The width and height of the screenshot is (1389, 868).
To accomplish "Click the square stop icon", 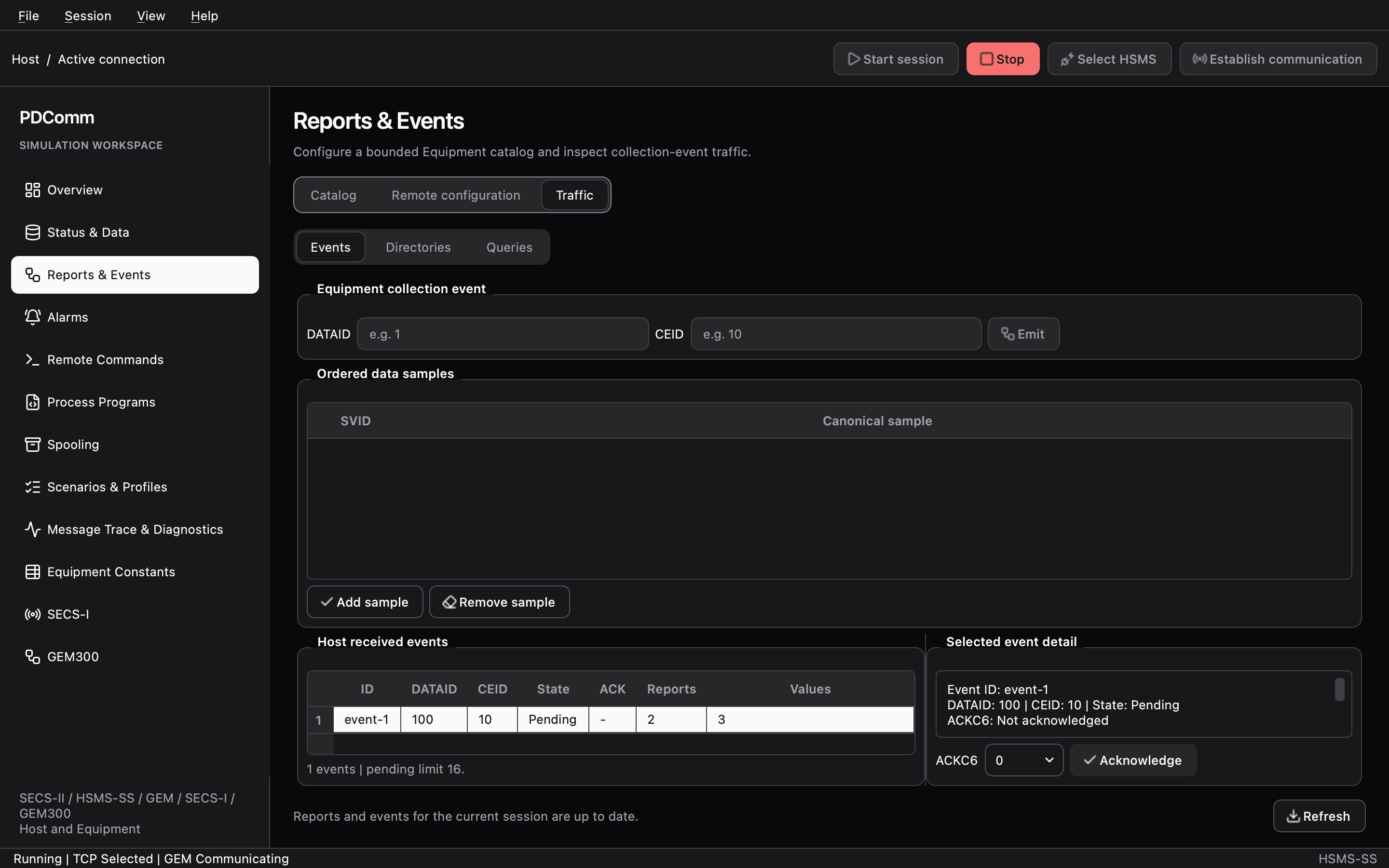I will 986,59.
